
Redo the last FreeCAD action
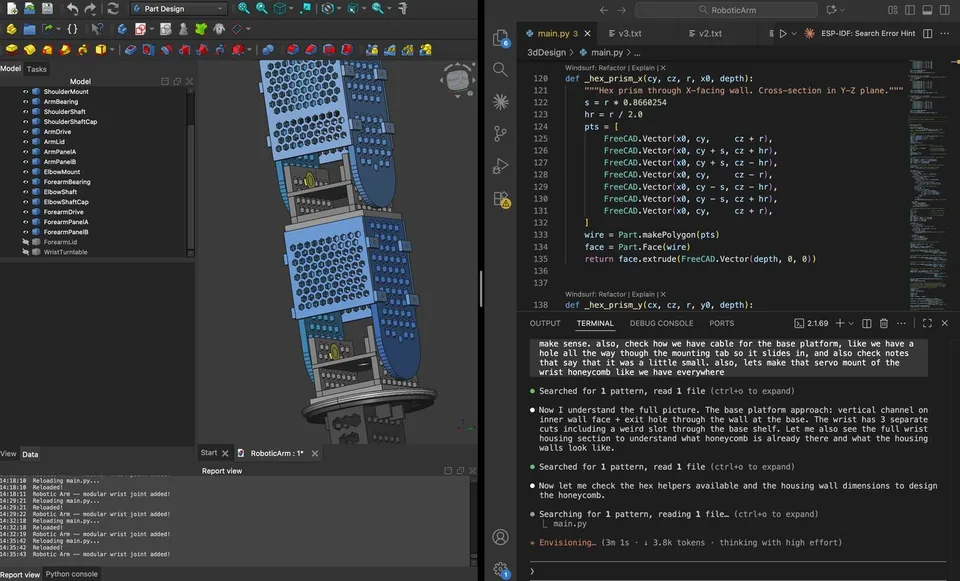(91, 9)
